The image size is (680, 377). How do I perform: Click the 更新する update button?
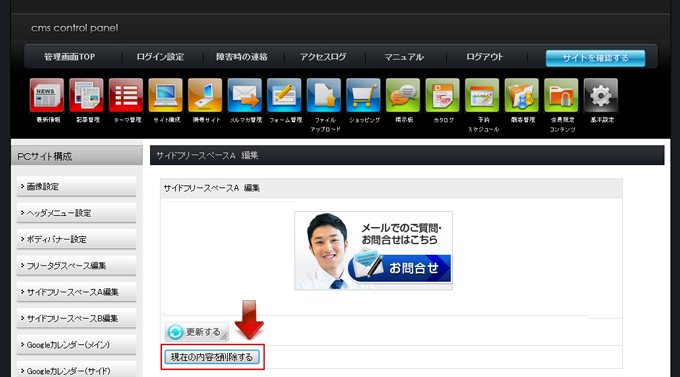[x=196, y=332]
